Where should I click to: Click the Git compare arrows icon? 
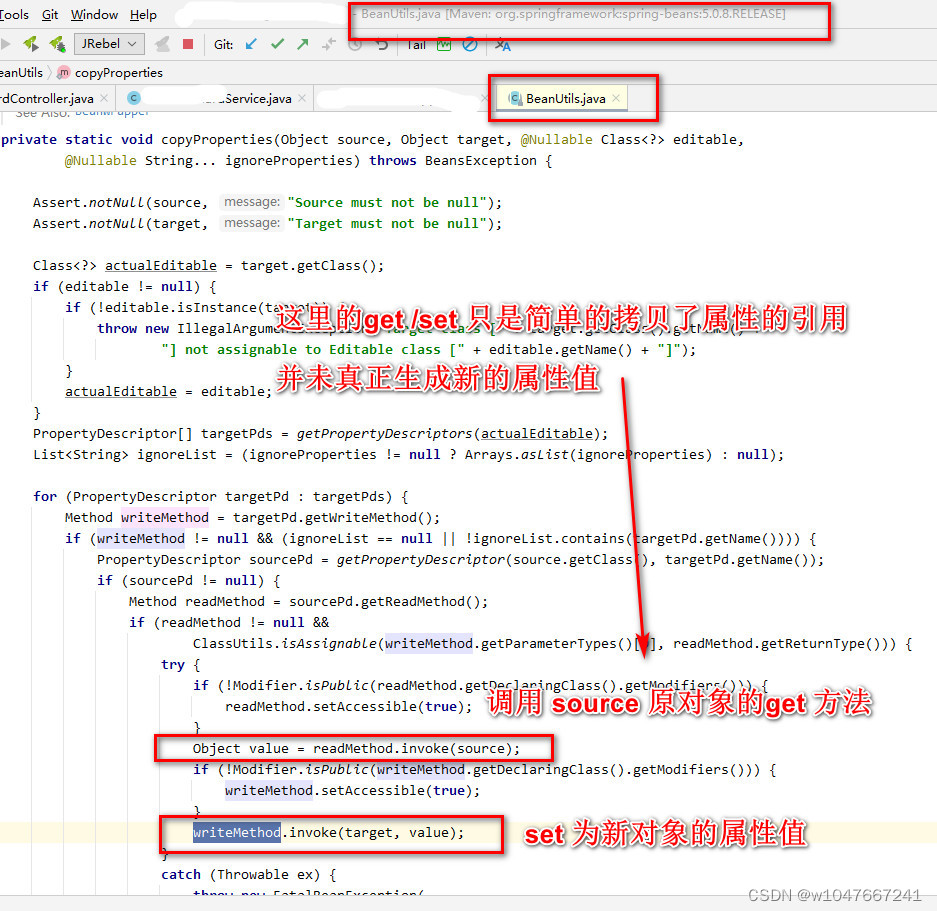(328, 44)
